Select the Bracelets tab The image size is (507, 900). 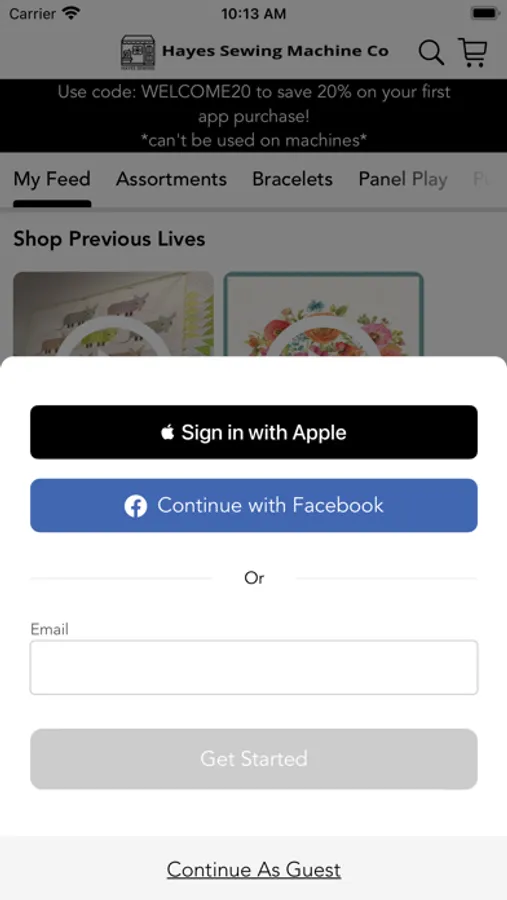[x=292, y=179]
